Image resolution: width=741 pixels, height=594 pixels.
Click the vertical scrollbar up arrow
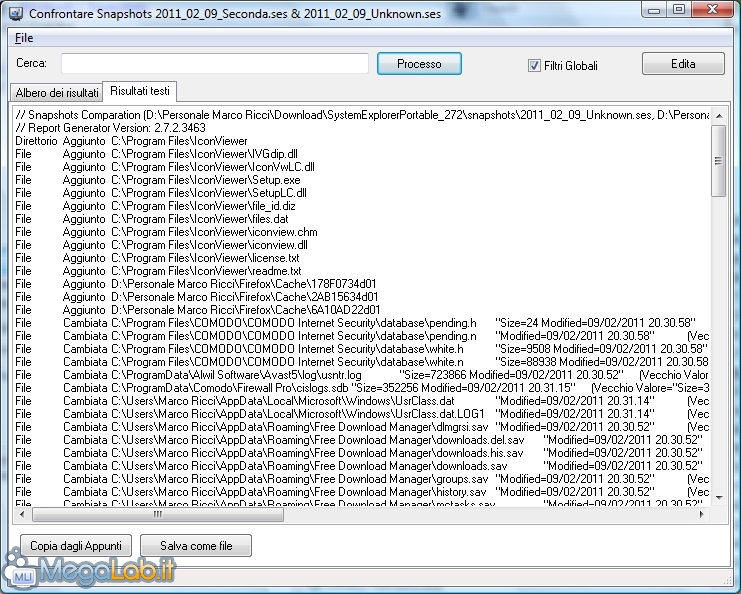[719, 116]
